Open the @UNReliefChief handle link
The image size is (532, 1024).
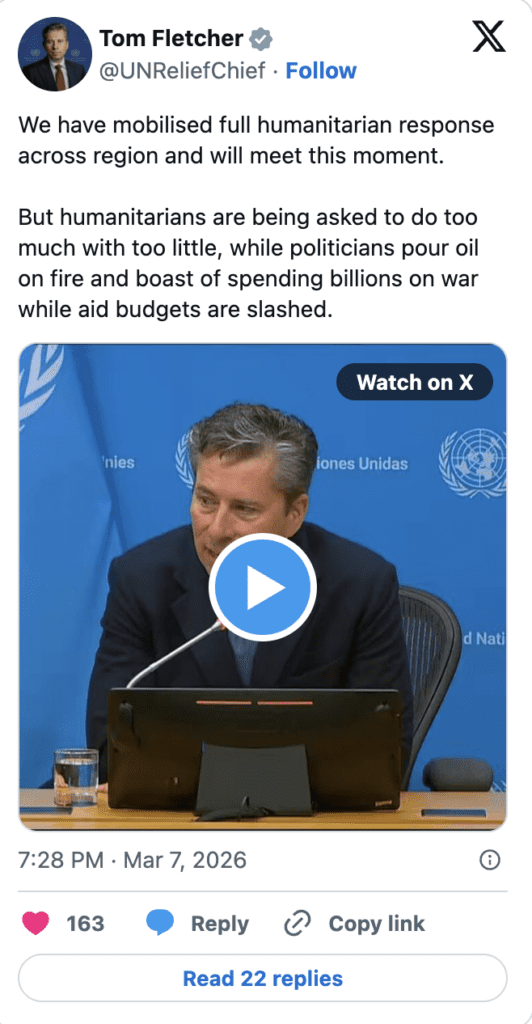click(182, 71)
